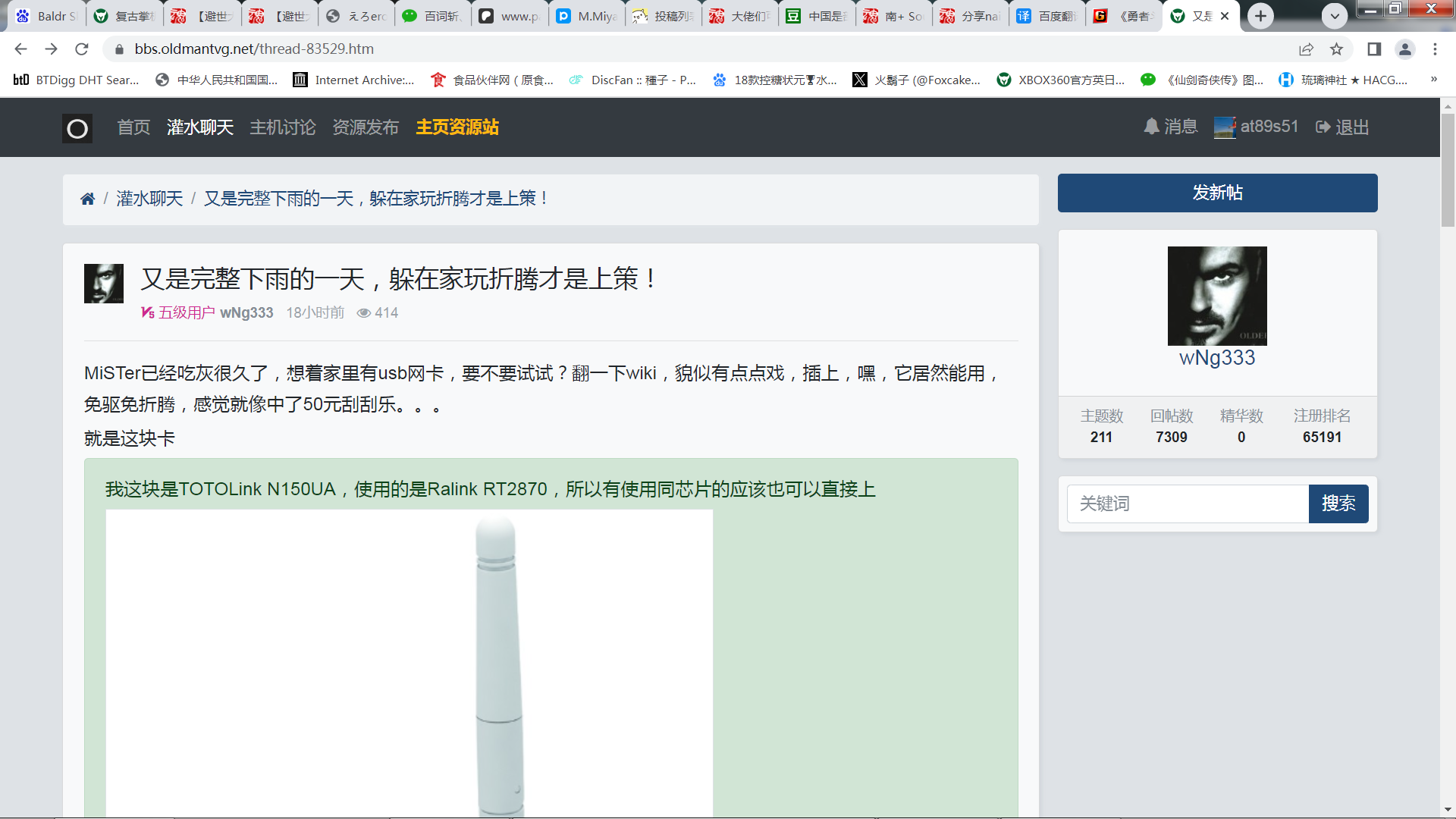Click the at89s51 user avatar icon

[x=1225, y=127]
